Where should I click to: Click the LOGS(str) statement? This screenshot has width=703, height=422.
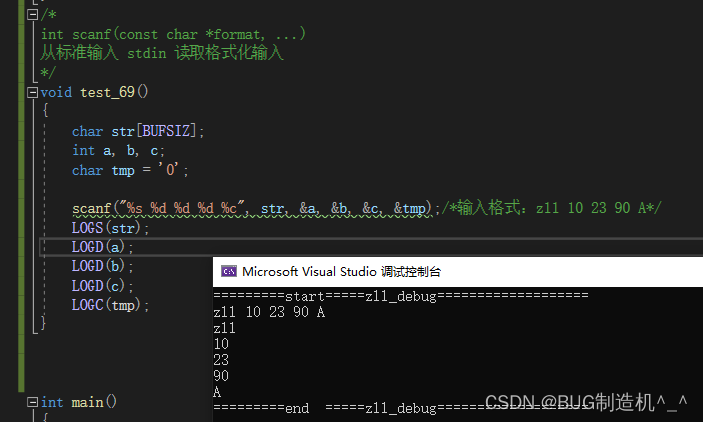click(110, 228)
